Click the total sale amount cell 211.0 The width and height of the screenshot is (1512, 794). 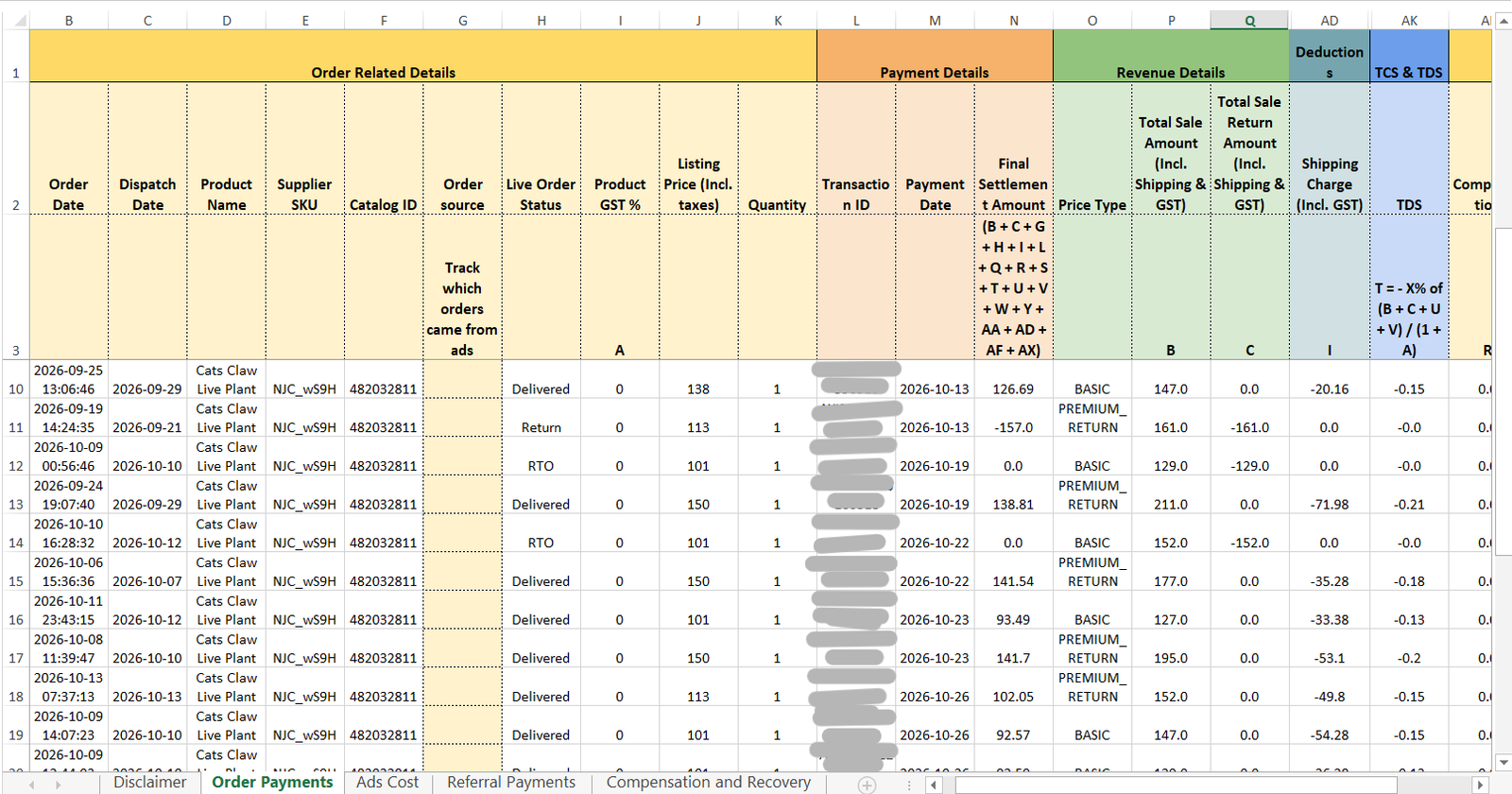pyautogui.click(x=1171, y=495)
